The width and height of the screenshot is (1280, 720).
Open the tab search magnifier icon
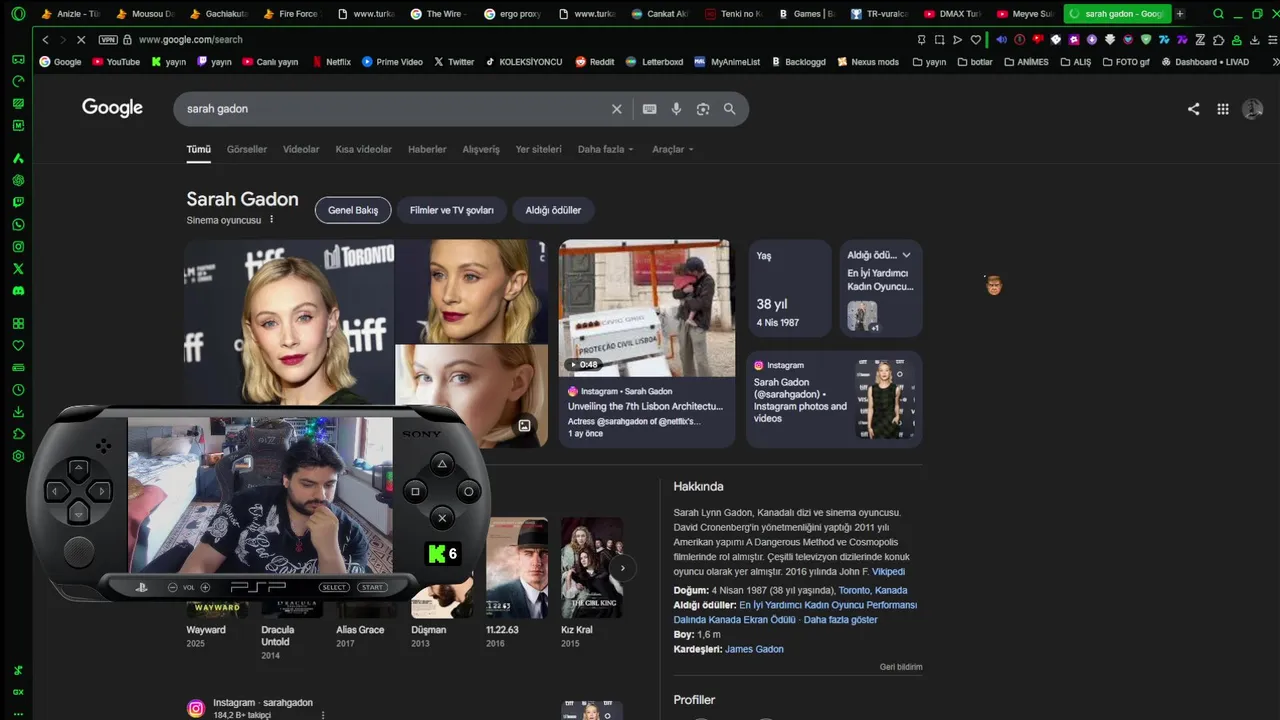point(1218,14)
